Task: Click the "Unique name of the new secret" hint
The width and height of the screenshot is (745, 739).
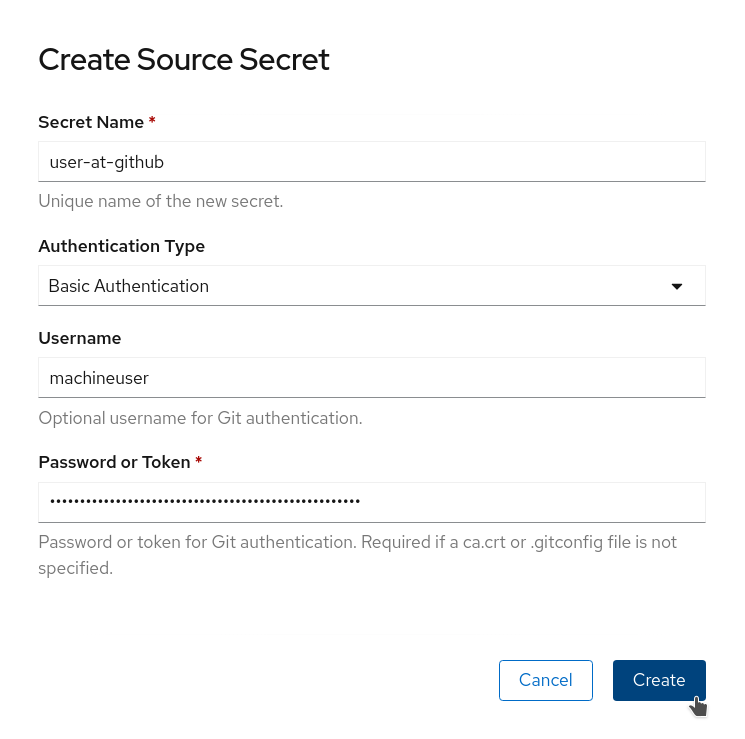Action: [161, 201]
